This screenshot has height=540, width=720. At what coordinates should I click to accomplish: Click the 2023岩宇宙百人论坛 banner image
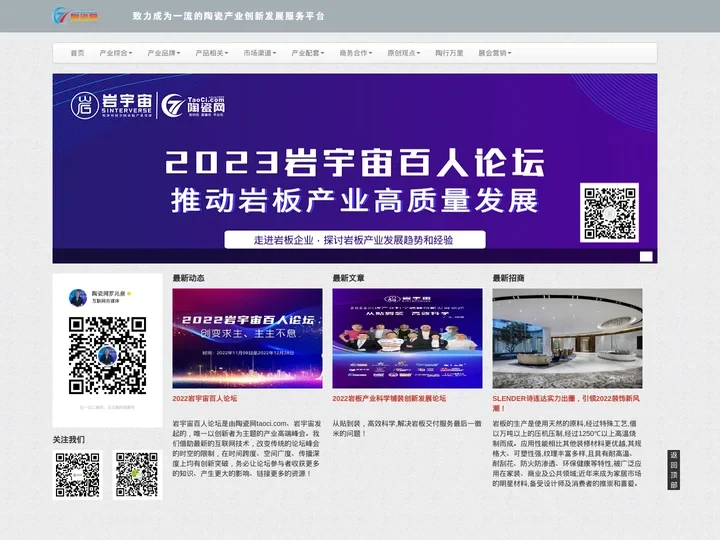coord(354,169)
